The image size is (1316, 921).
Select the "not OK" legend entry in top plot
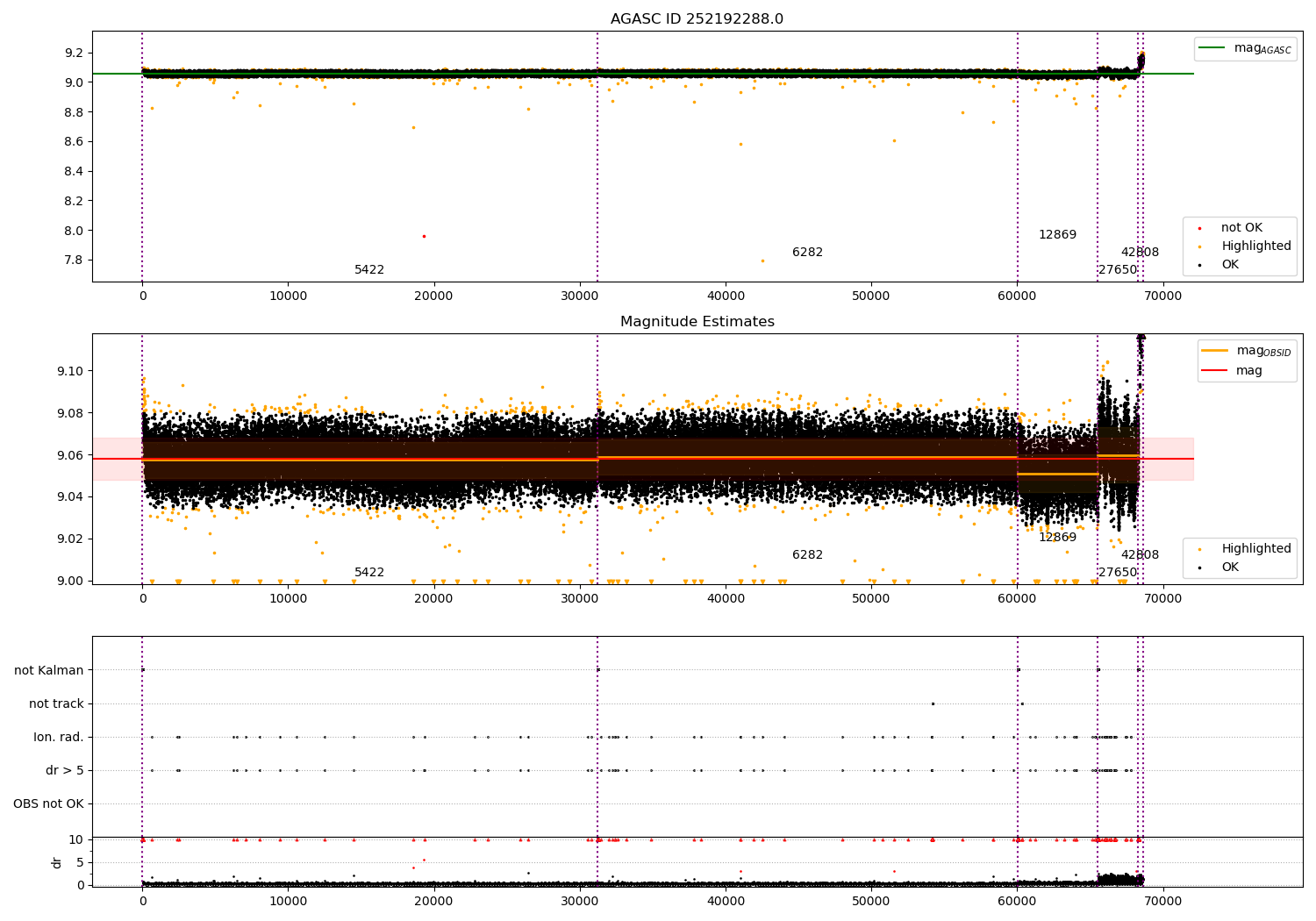coord(1232,228)
